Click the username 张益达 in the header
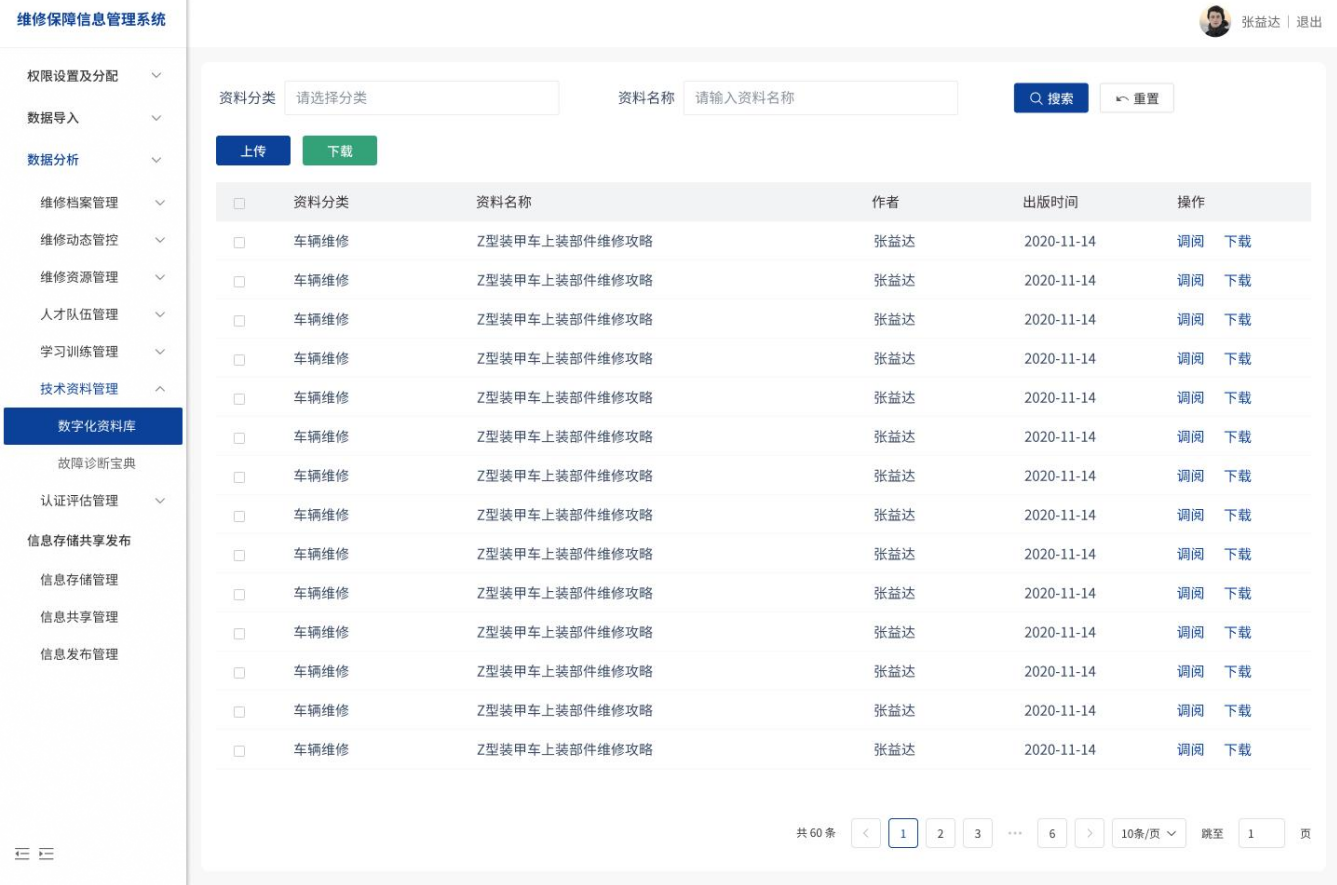1337x885 pixels. pyautogui.click(x=1260, y=22)
